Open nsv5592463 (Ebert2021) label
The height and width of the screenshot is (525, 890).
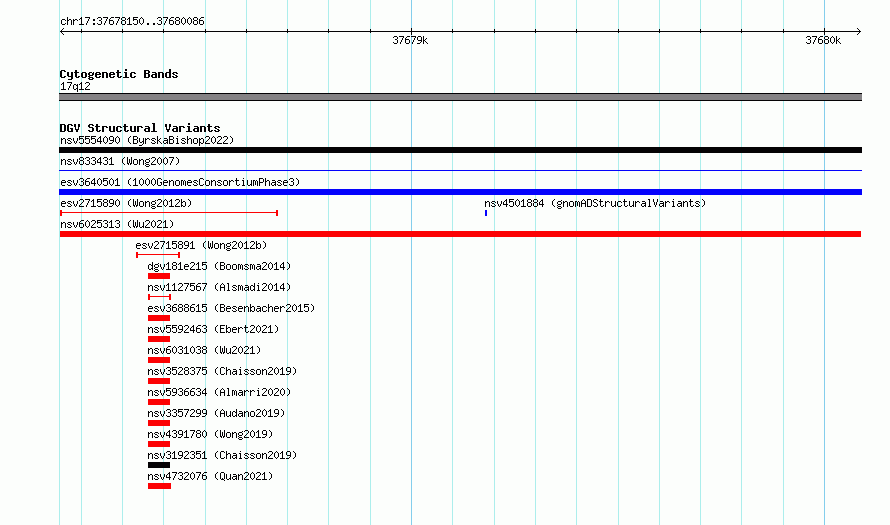pyautogui.click(x=213, y=329)
